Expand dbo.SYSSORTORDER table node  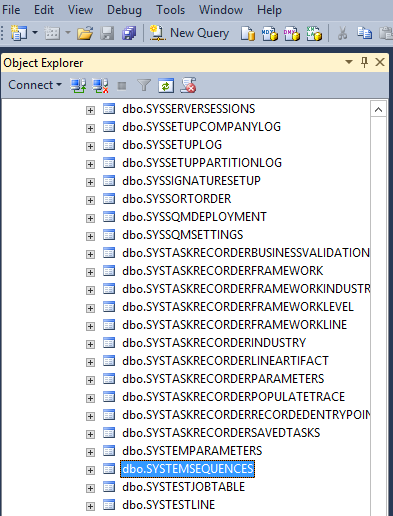click(90, 200)
